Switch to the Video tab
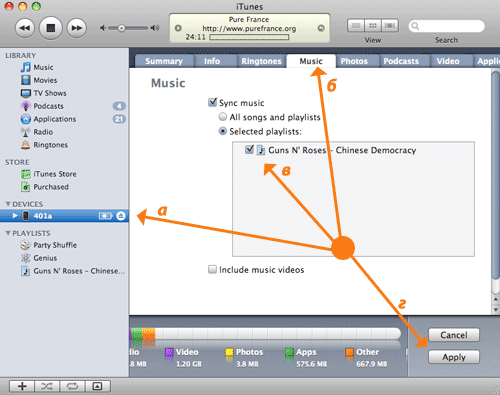500x395 pixels. point(448,61)
